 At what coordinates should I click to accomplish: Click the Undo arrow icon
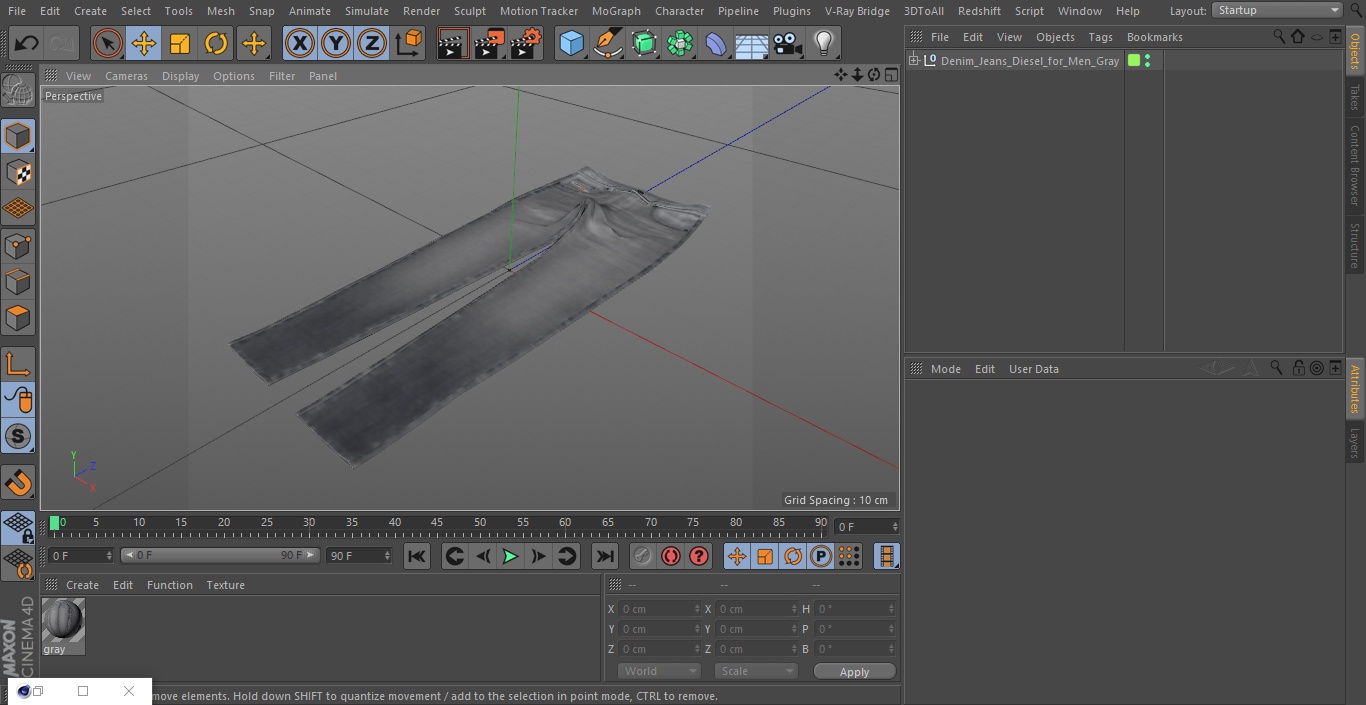[27, 43]
